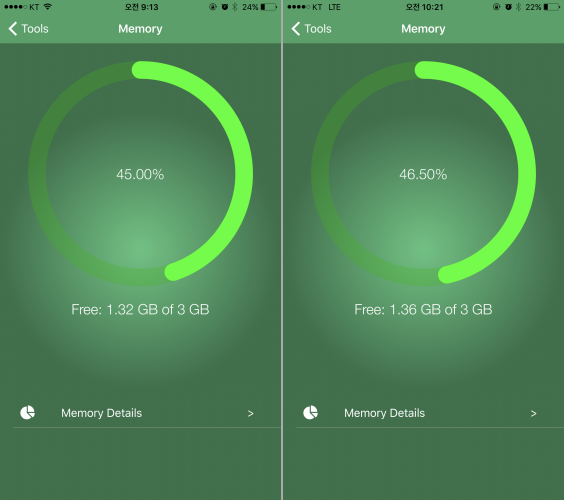
Task: Tap the pie chart icon on left screen
Action: point(27,413)
